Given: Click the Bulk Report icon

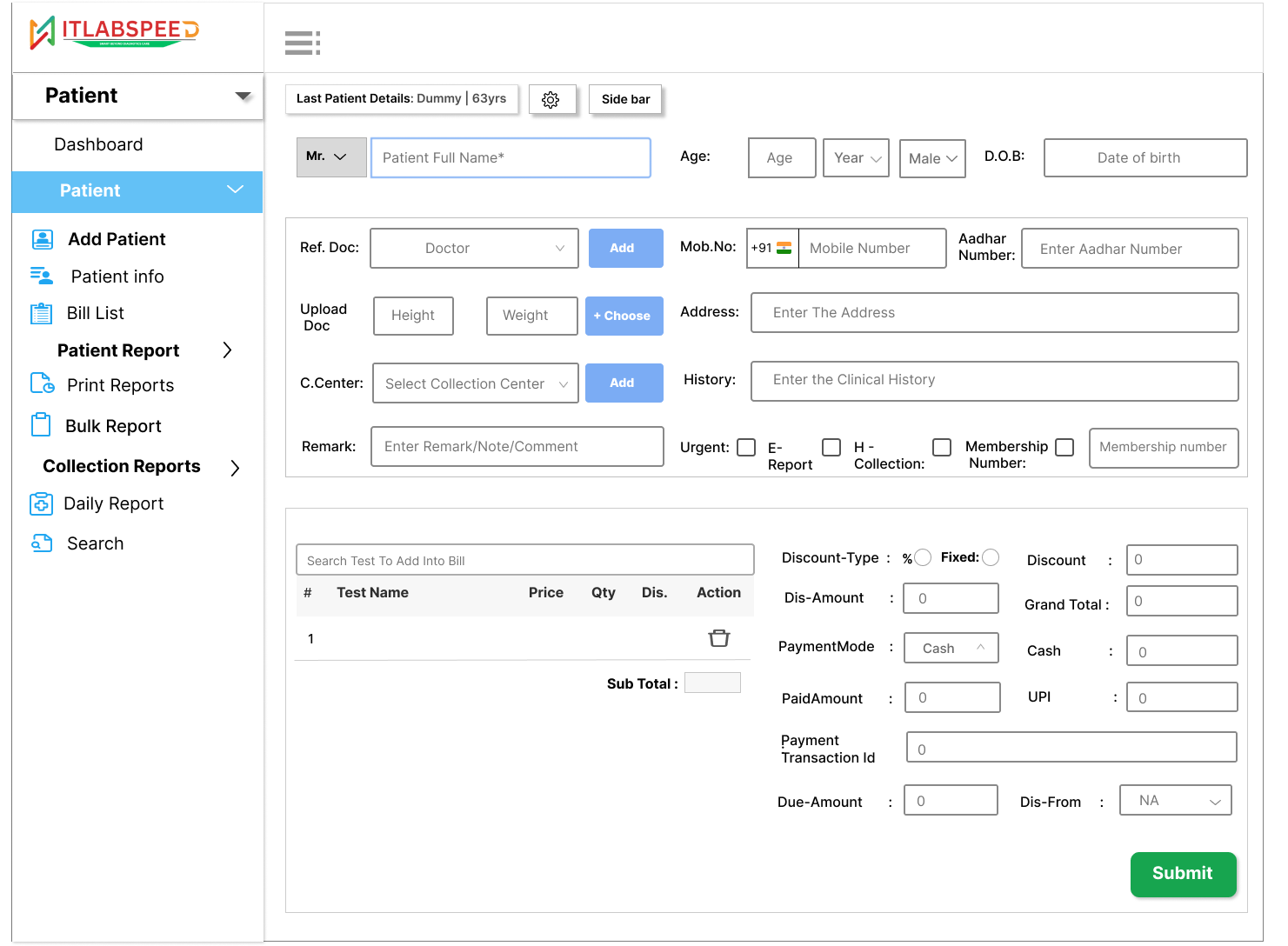Looking at the screenshot, I should point(41,424).
